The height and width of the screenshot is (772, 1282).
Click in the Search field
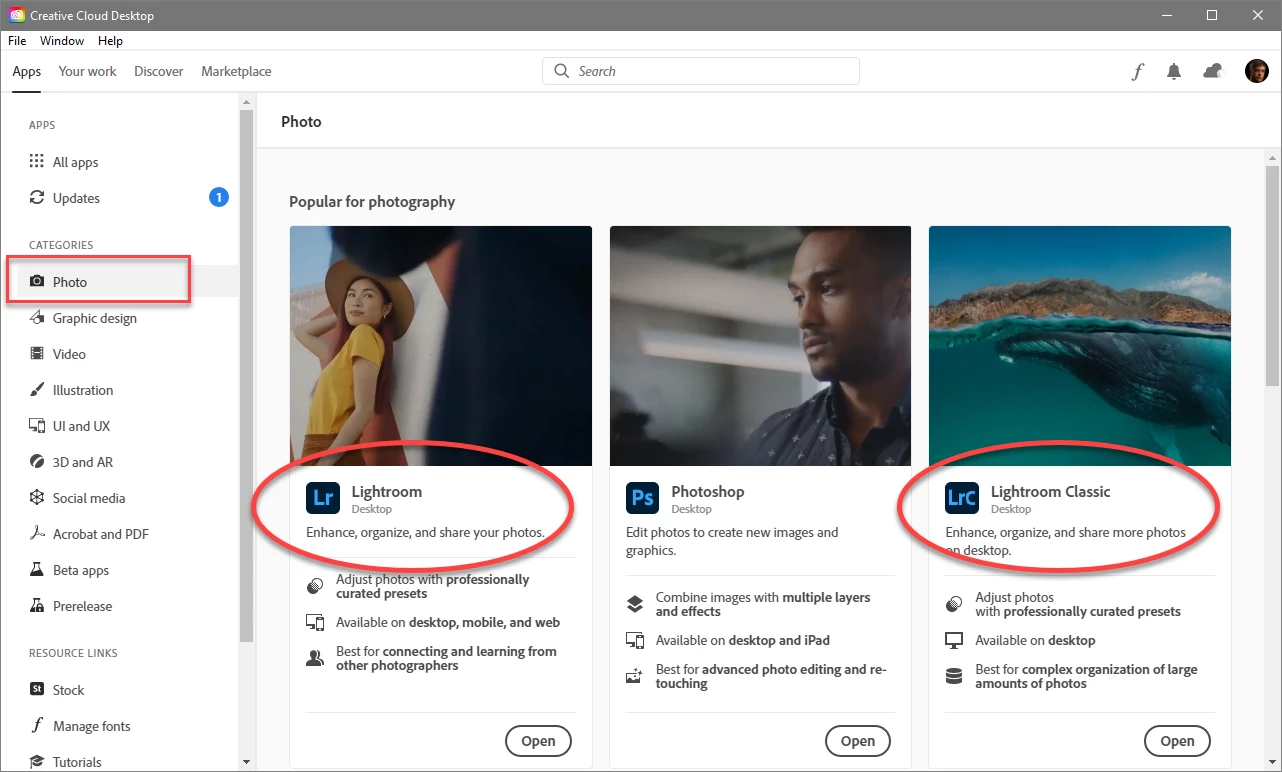click(701, 71)
